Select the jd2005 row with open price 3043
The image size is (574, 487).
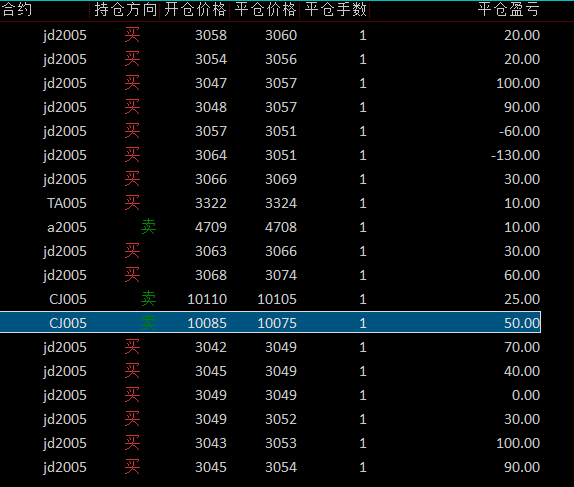click(x=271, y=443)
